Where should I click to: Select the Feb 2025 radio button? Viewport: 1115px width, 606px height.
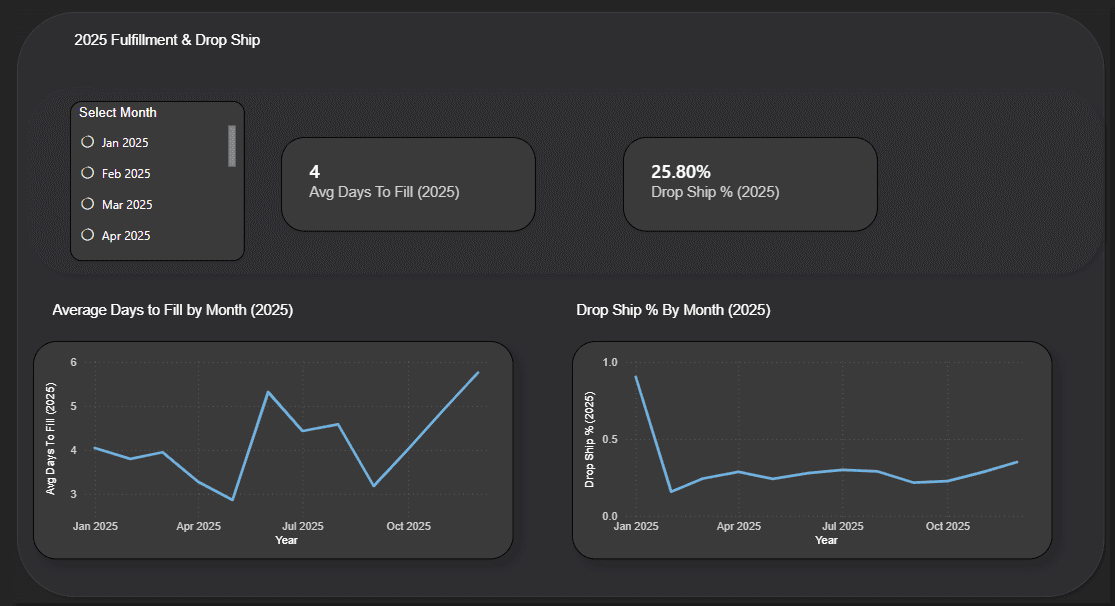tap(87, 173)
